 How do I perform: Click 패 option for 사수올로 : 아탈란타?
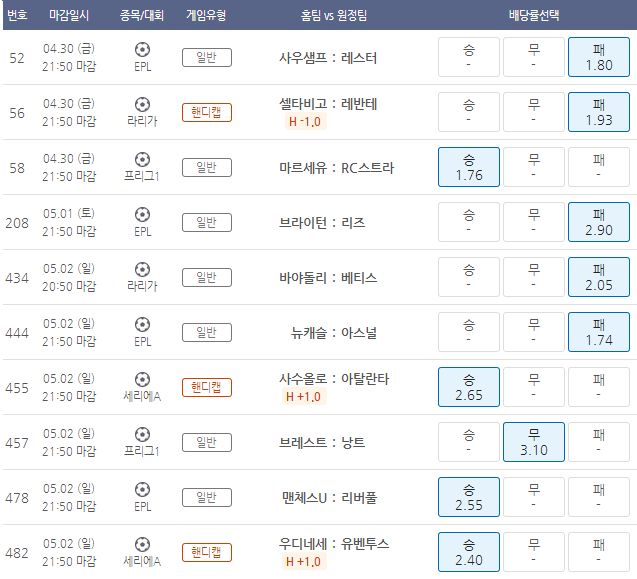pos(599,387)
